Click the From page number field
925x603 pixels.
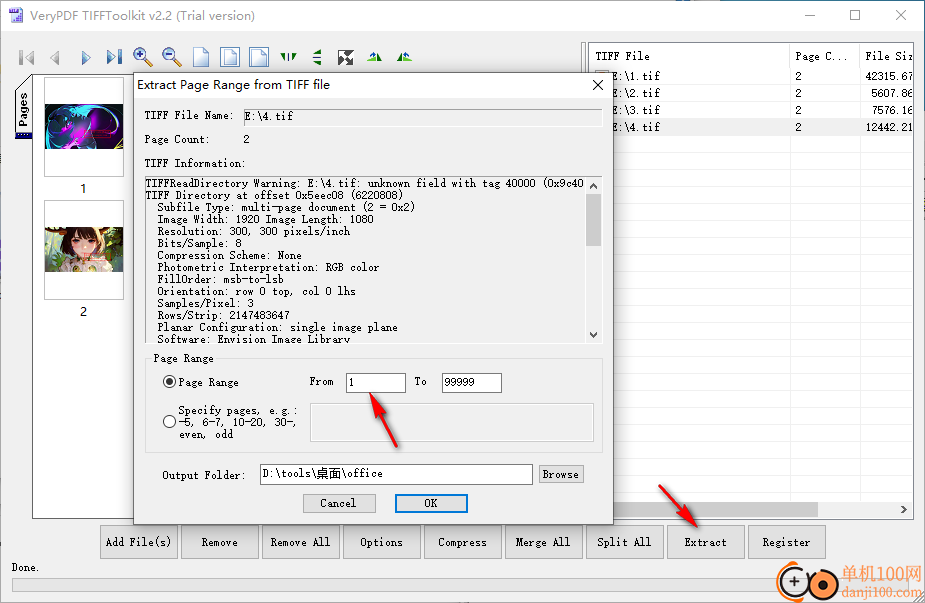tap(376, 382)
